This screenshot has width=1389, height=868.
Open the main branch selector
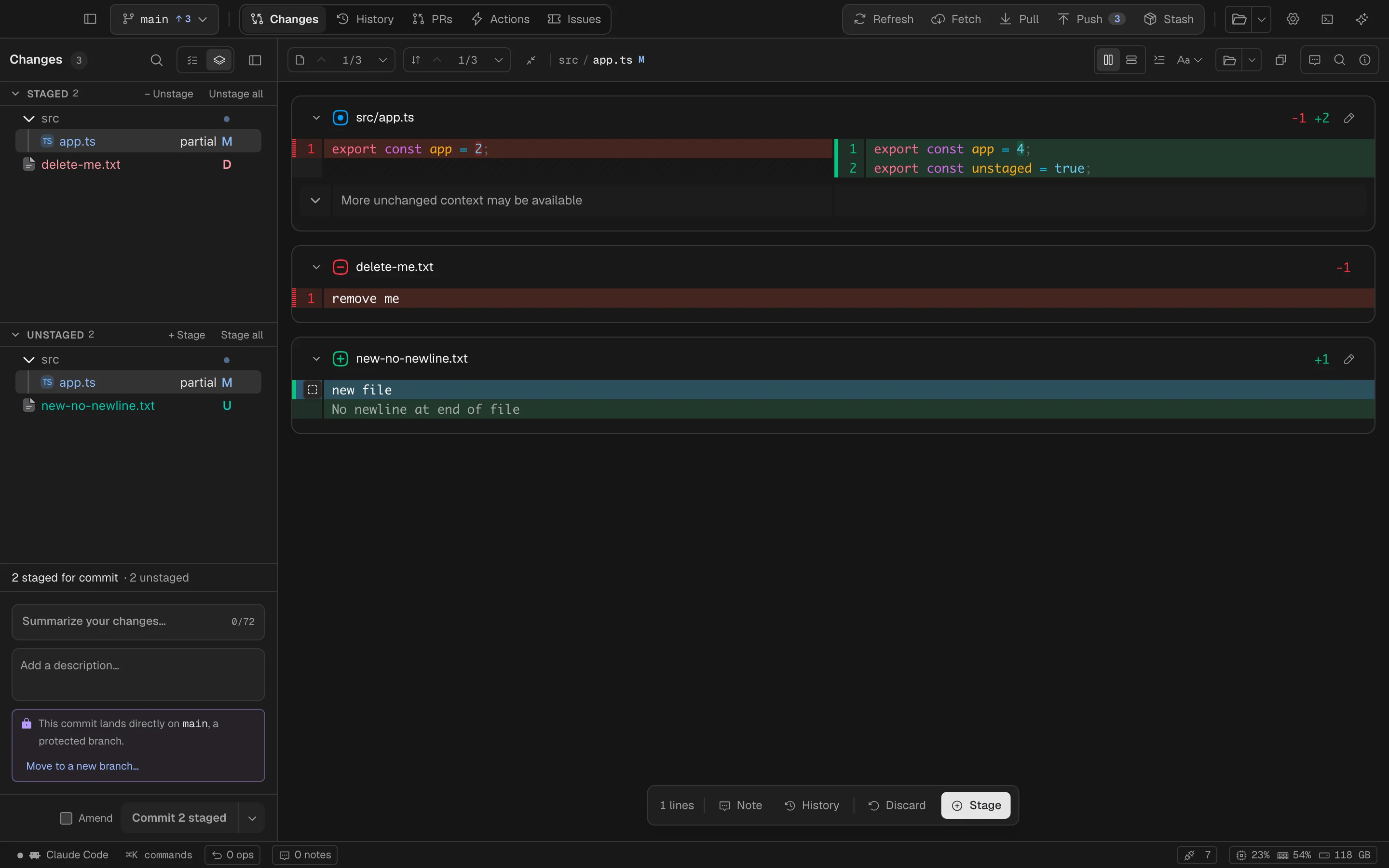tap(164, 19)
